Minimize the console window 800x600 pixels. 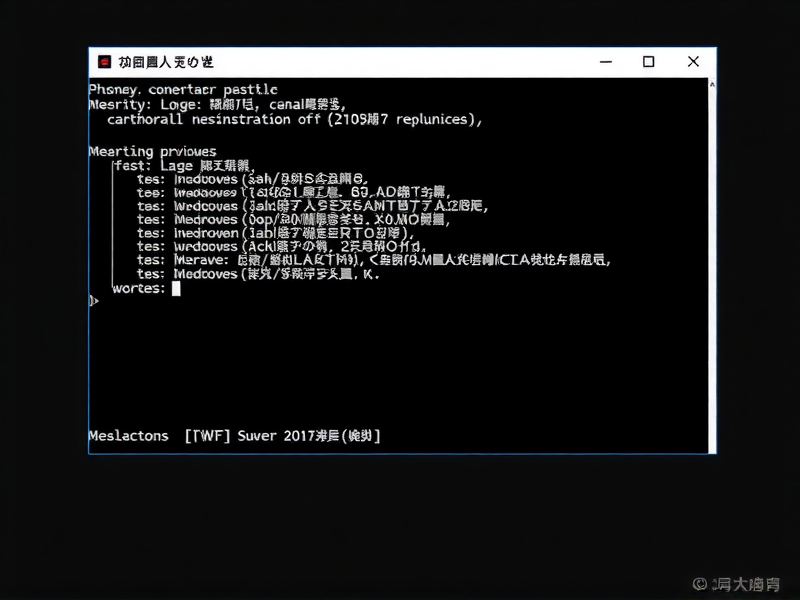pos(605,61)
